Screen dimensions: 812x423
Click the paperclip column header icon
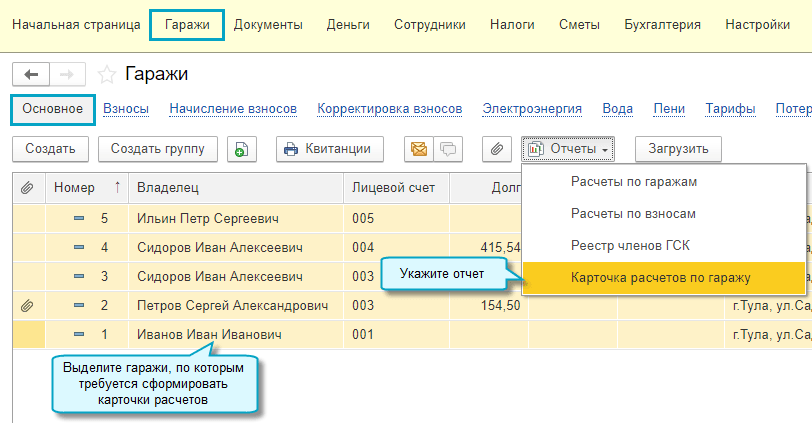click(28, 187)
